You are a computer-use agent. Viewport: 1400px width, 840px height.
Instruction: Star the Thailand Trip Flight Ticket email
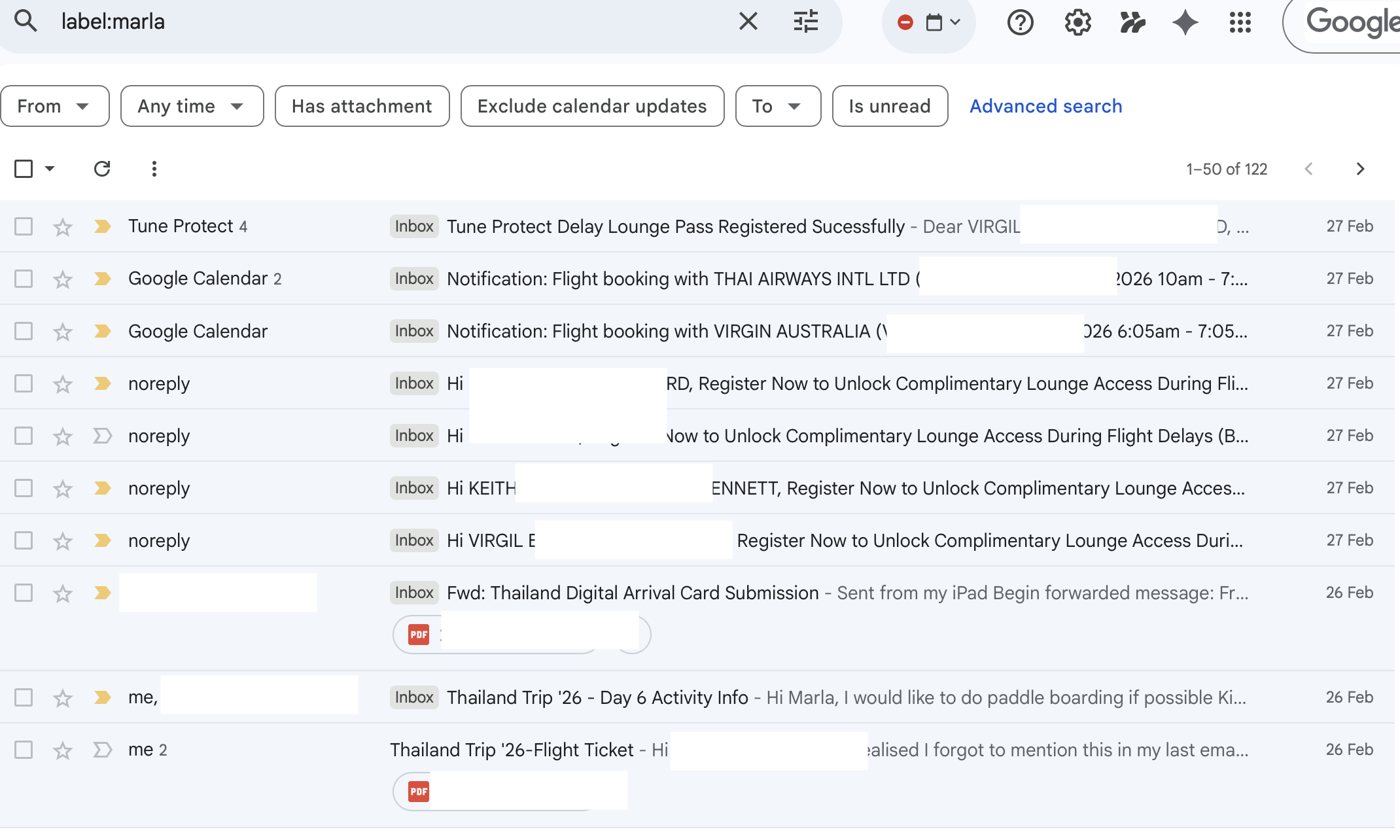[63, 750]
